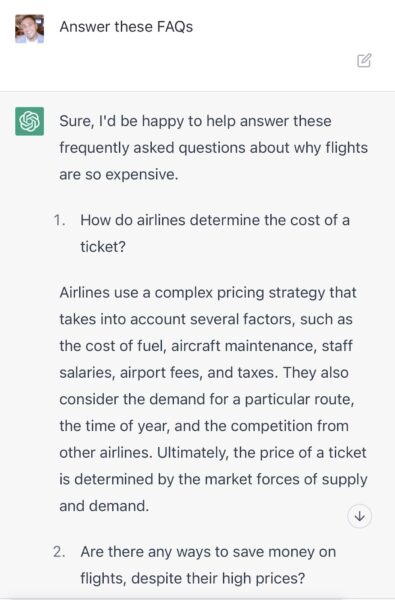Click the scroll-to-bottom down arrow button
The height and width of the screenshot is (600, 395).
359,516
